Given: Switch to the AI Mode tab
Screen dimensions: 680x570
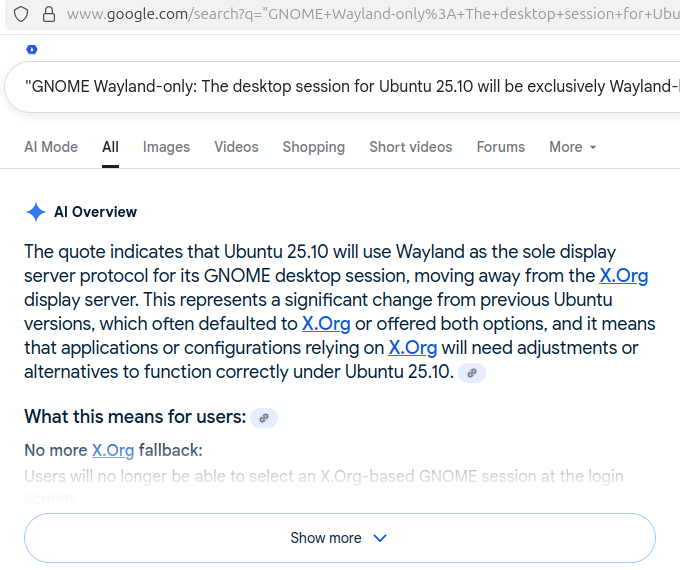Looking at the screenshot, I should [51, 147].
